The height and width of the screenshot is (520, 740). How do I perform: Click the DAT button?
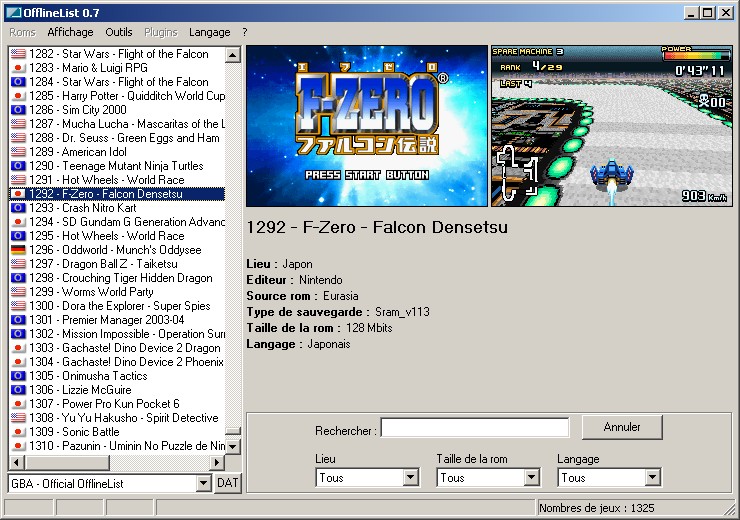click(x=228, y=484)
